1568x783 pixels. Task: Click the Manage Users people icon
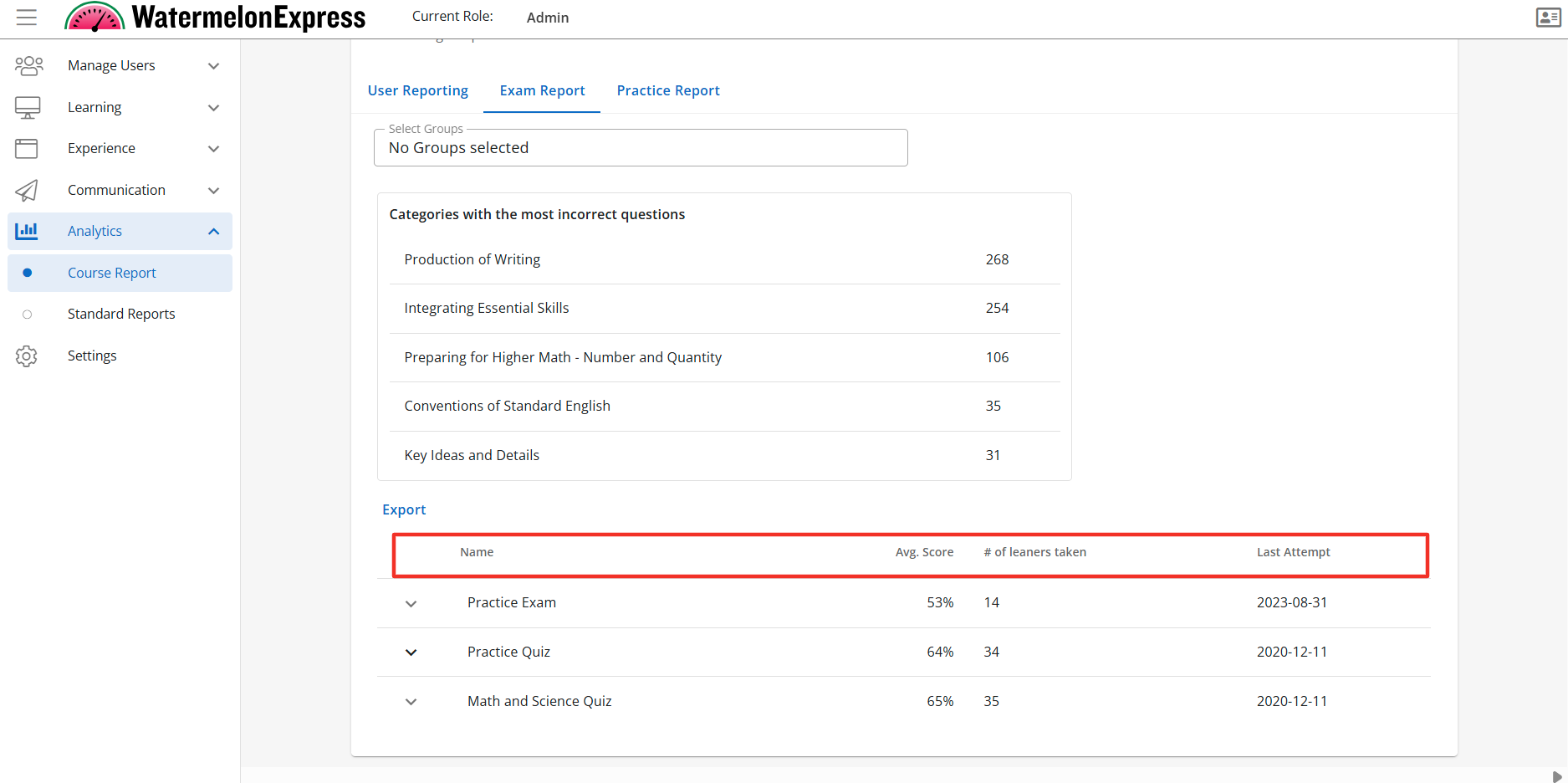(28, 65)
